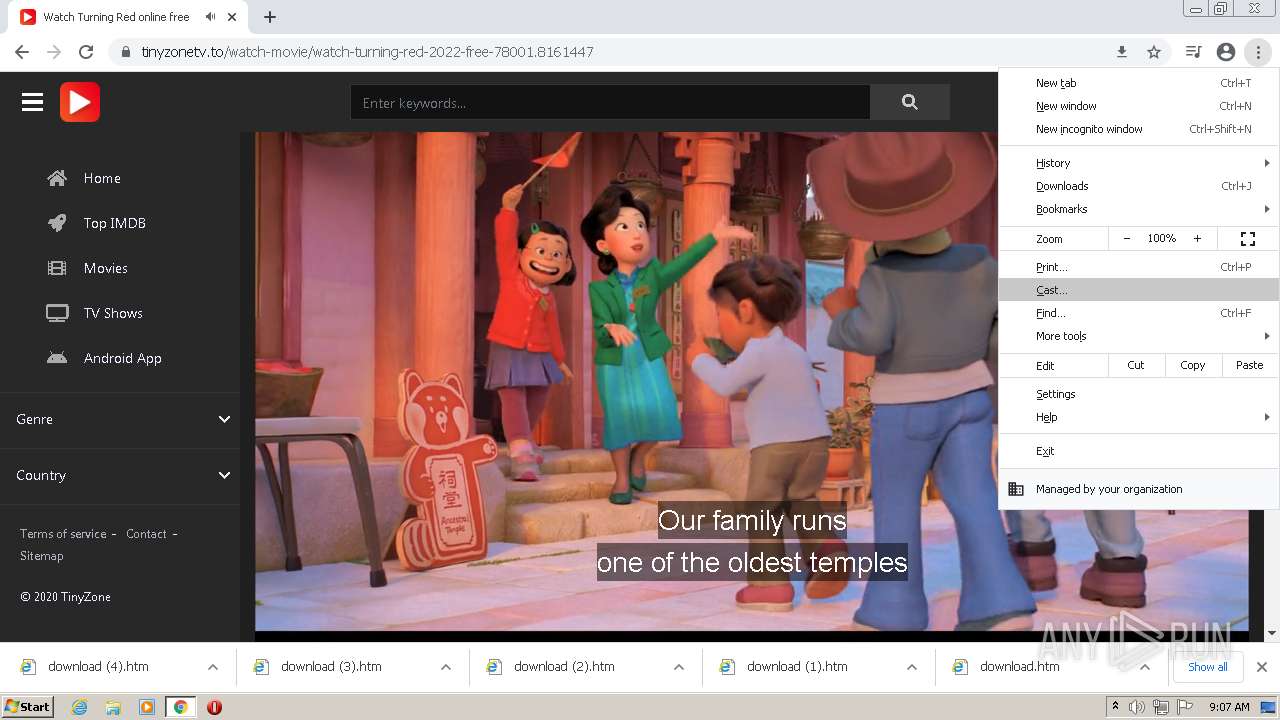The height and width of the screenshot is (720, 1280).
Task: Select the Cast menu item
Action: 1139,290
